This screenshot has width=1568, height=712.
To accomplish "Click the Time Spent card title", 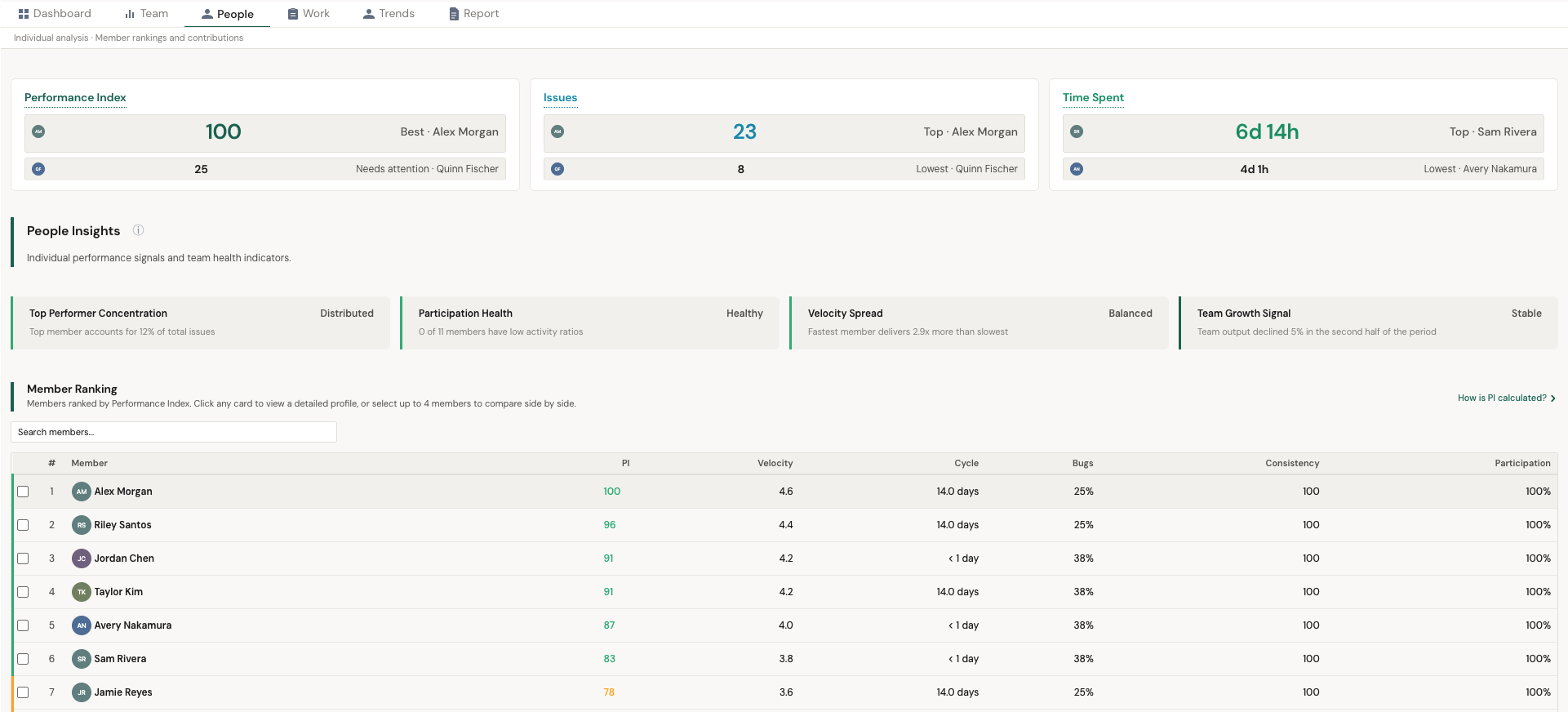I will click(x=1093, y=97).
